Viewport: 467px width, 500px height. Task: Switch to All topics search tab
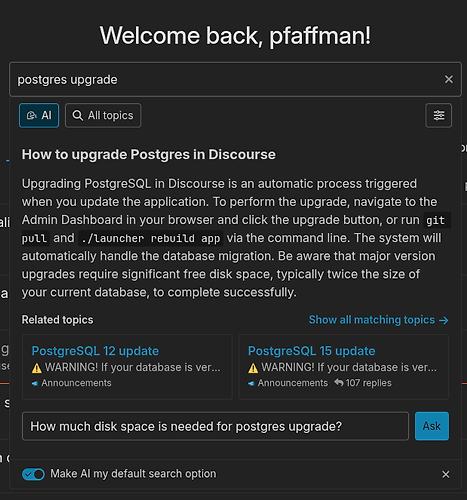tap(103, 115)
